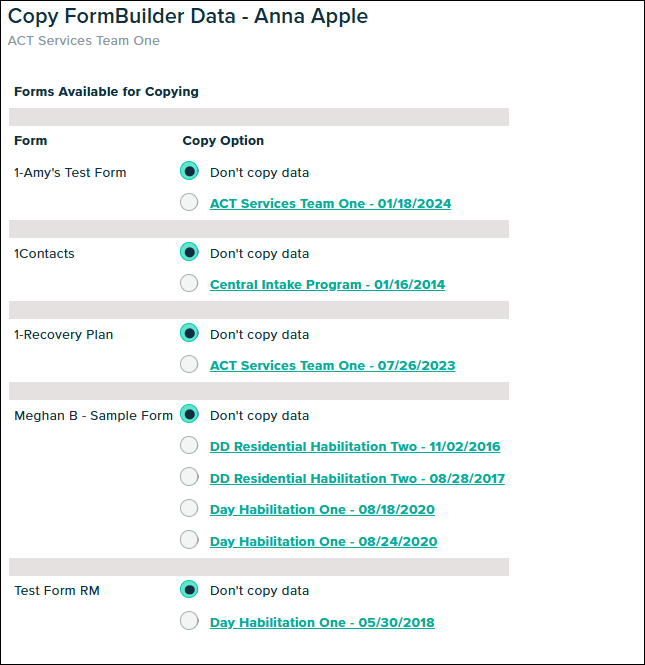Choose Day Habilitation One 08/18/2020 radio button
This screenshot has height=665, width=645.
[189, 509]
